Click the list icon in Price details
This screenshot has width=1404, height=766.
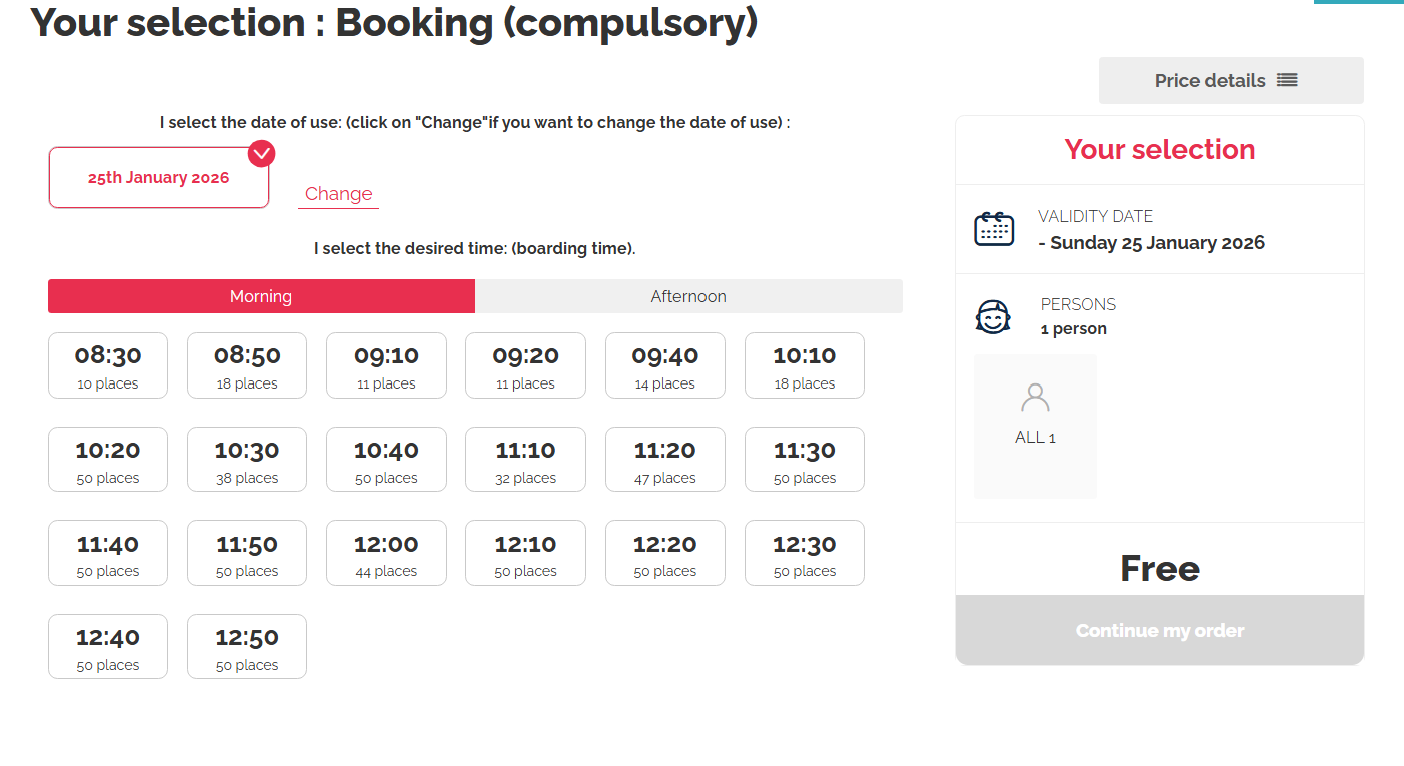[x=1287, y=80]
